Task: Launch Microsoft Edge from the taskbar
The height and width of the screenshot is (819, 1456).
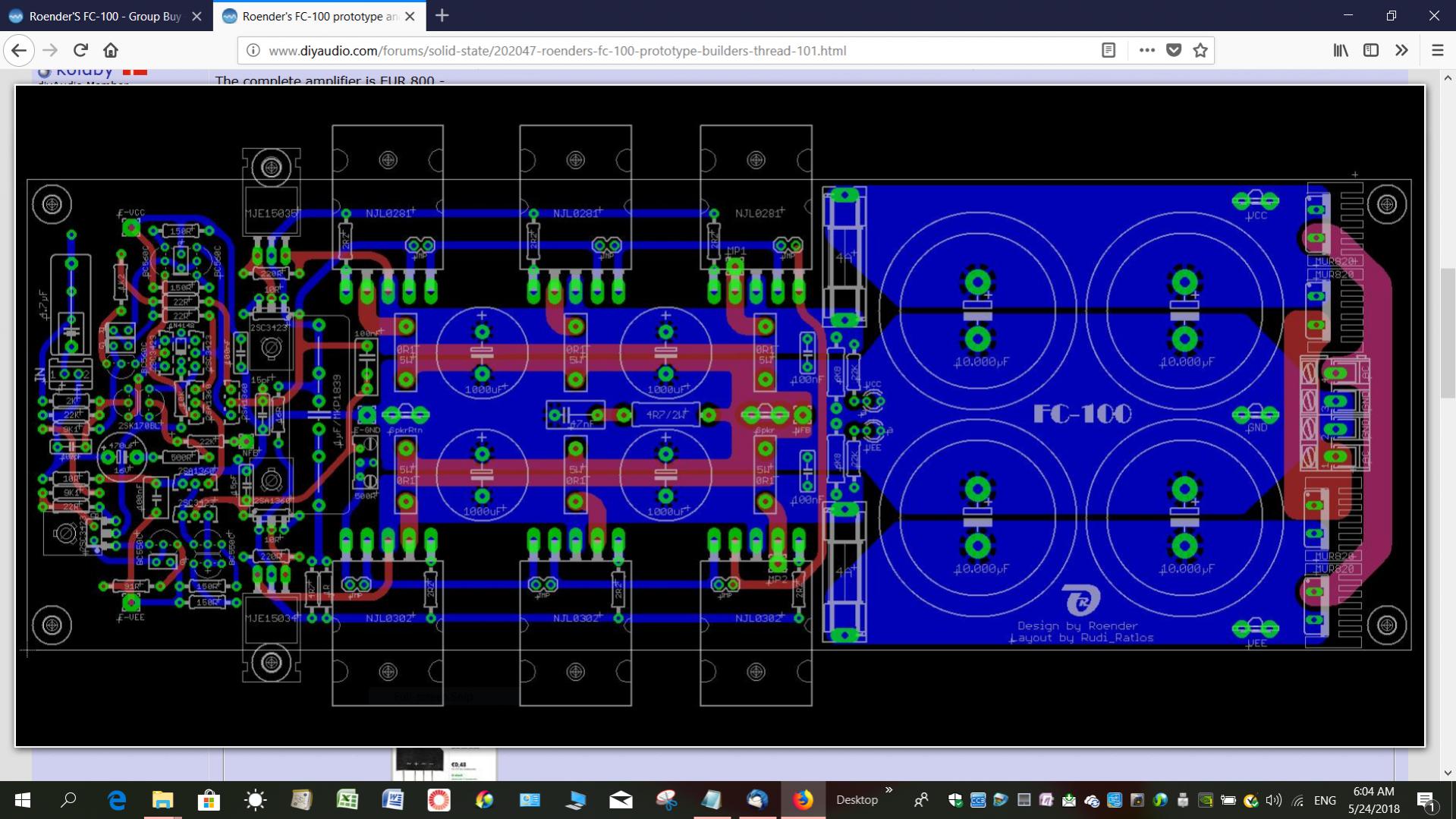Action: [116, 800]
